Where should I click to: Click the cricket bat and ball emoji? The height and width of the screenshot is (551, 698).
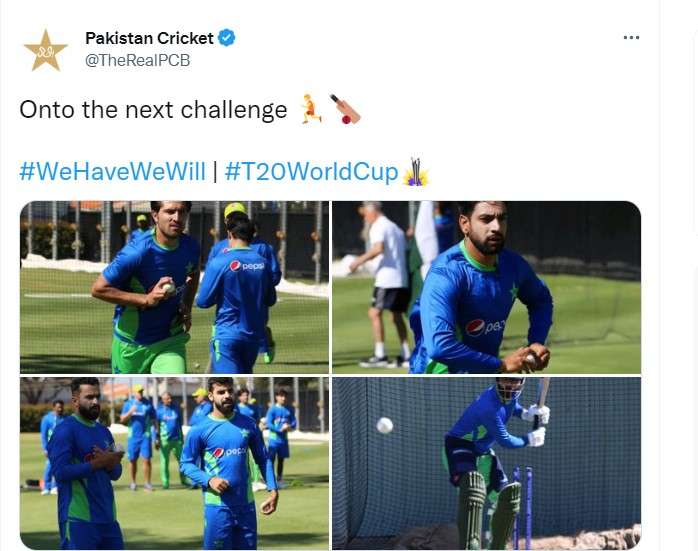click(x=345, y=109)
